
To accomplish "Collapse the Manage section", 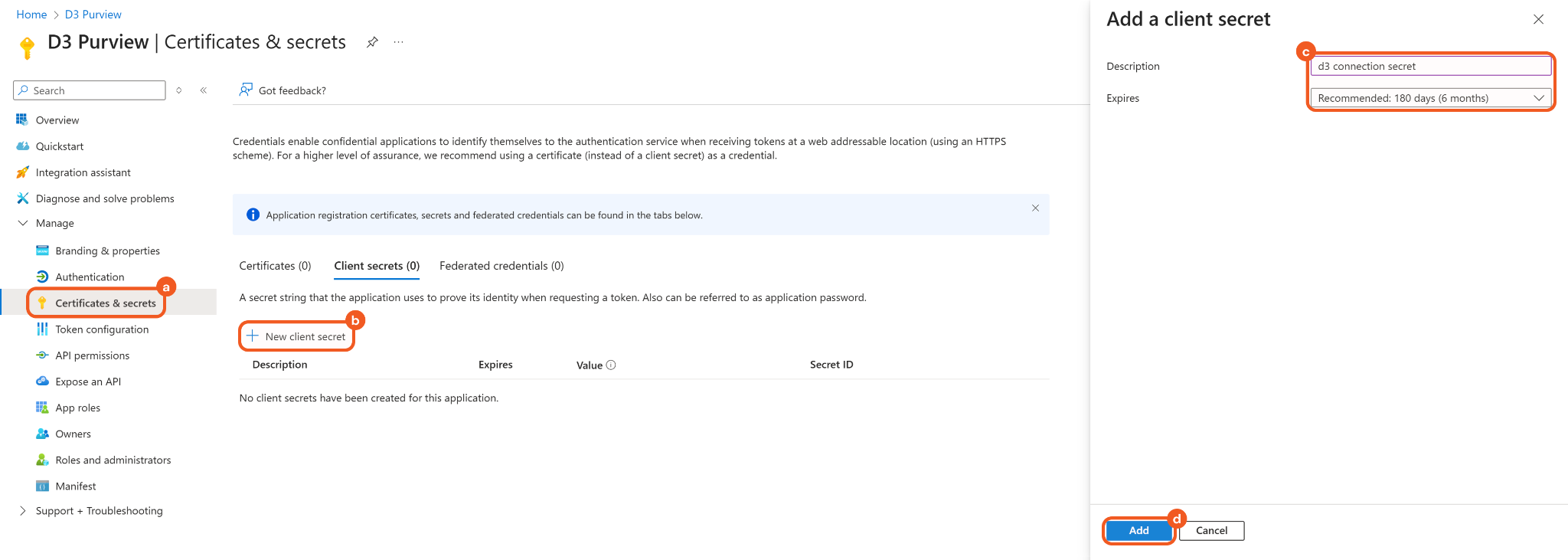I will (23, 223).
